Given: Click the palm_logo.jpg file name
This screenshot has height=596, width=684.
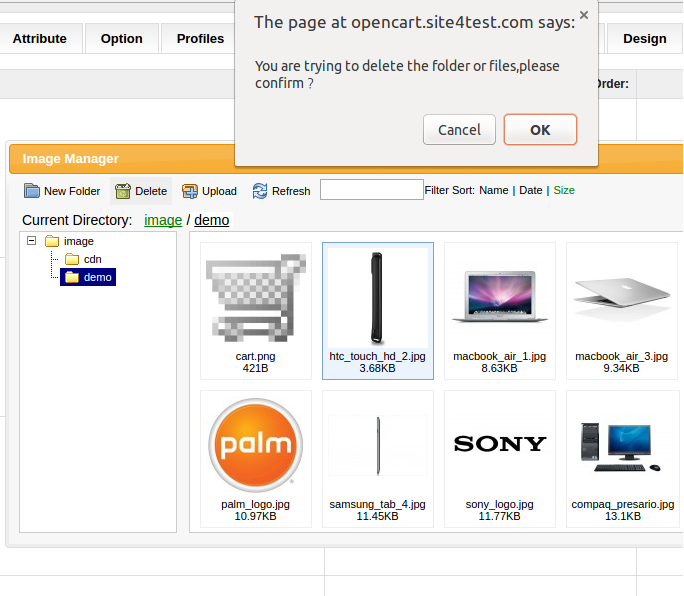Looking at the screenshot, I should click(x=256, y=504).
